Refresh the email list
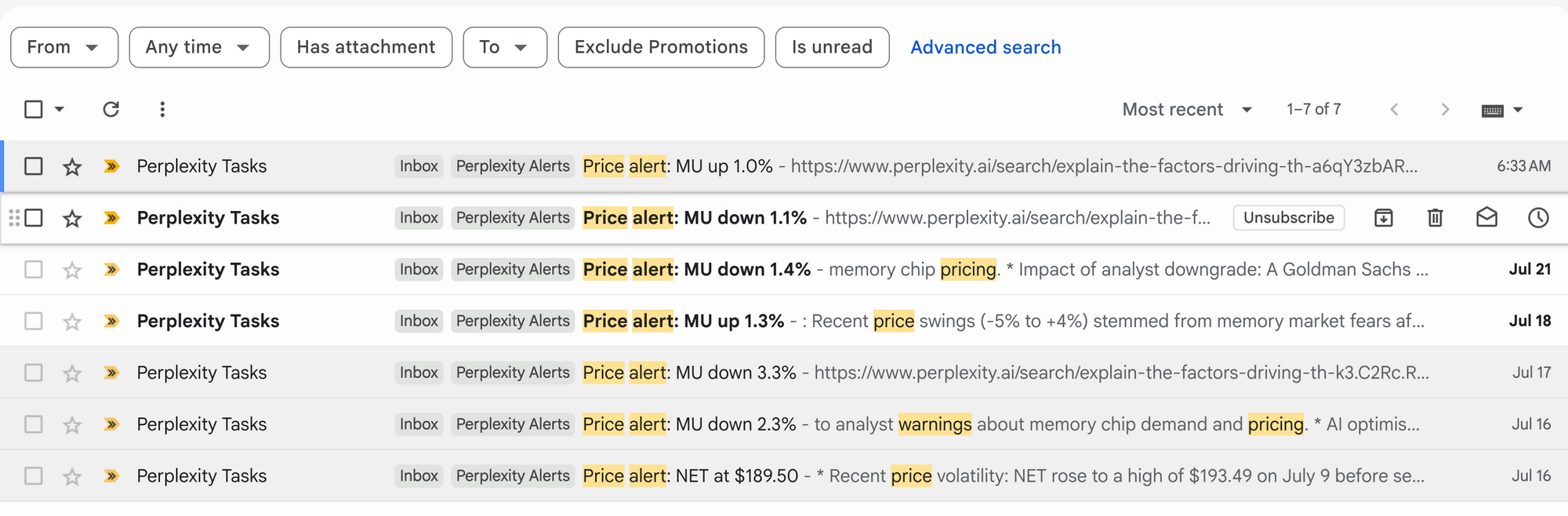Screen dimensions: 1568x516 [111, 109]
